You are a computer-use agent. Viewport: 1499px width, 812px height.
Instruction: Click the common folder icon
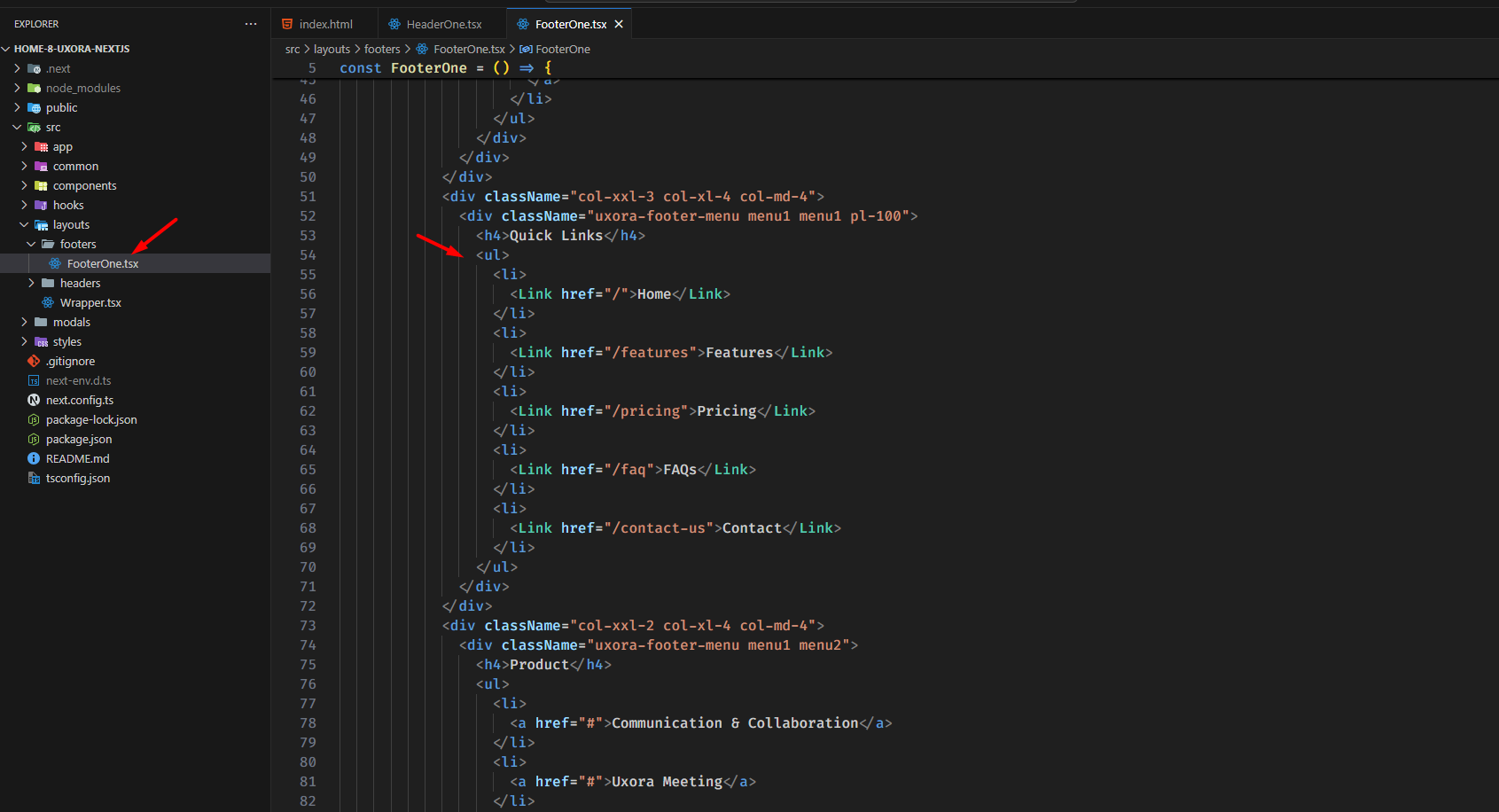(x=41, y=166)
